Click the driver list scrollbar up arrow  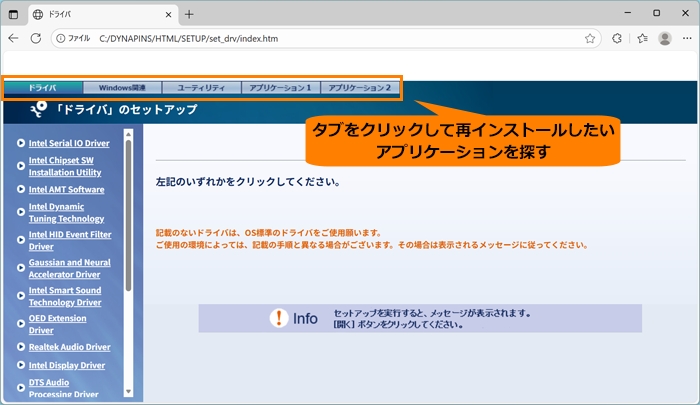click(129, 134)
